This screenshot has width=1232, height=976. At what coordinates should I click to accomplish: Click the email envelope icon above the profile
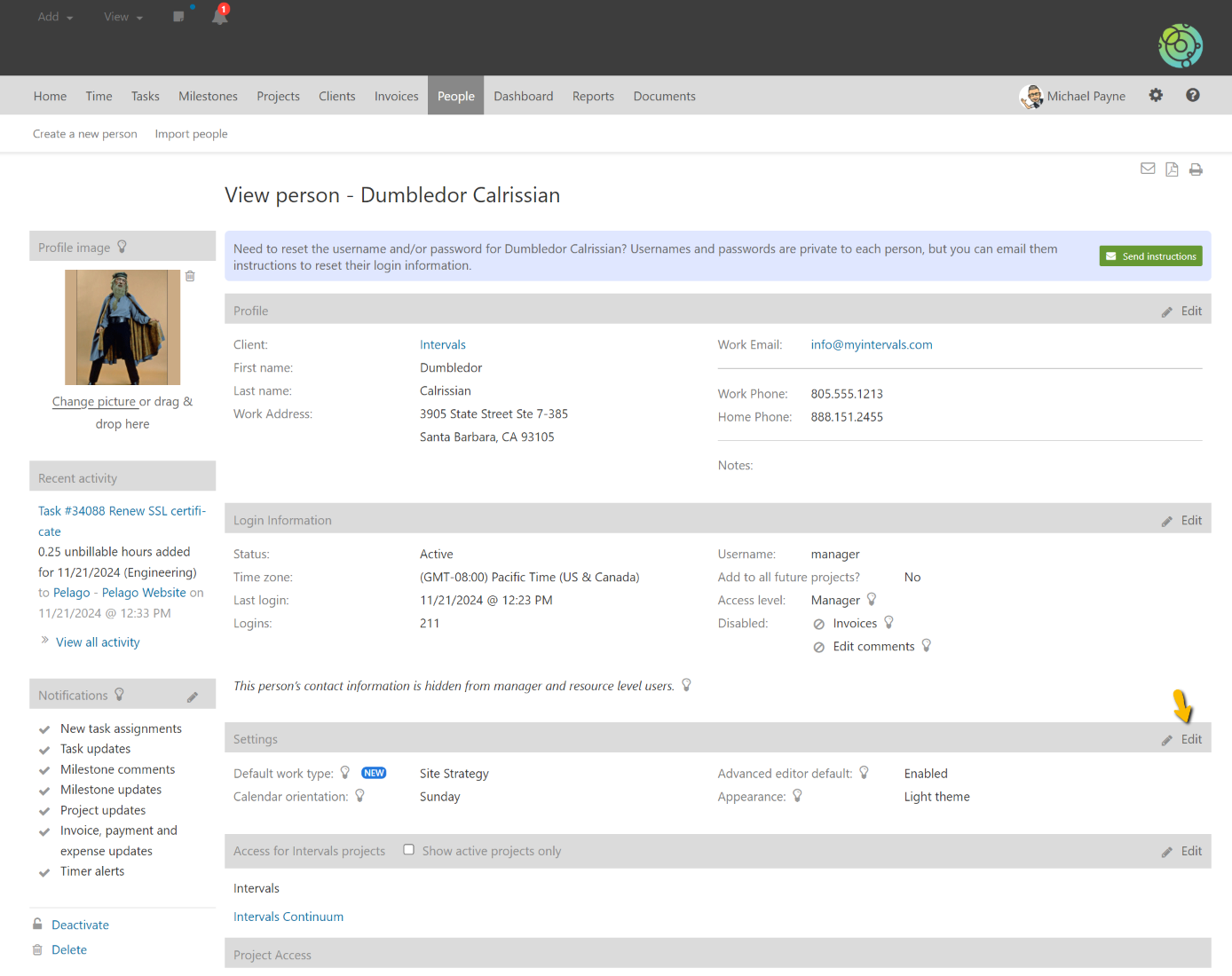click(1148, 169)
